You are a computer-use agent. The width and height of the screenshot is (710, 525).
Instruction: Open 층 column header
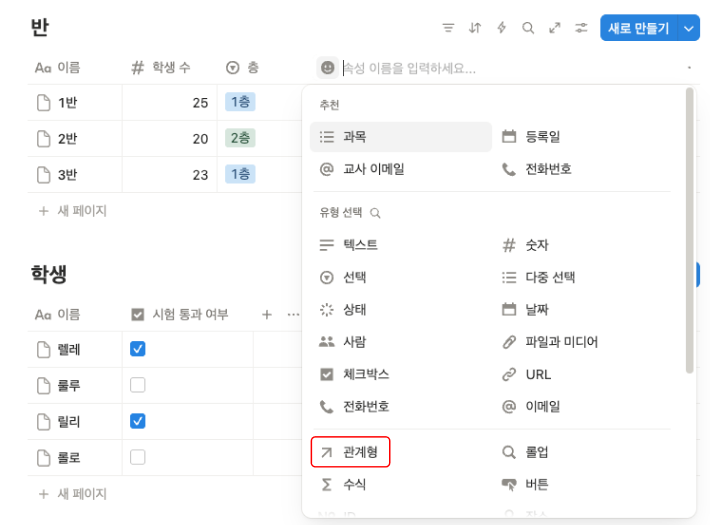pyautogui.click(x=242, y=68)
